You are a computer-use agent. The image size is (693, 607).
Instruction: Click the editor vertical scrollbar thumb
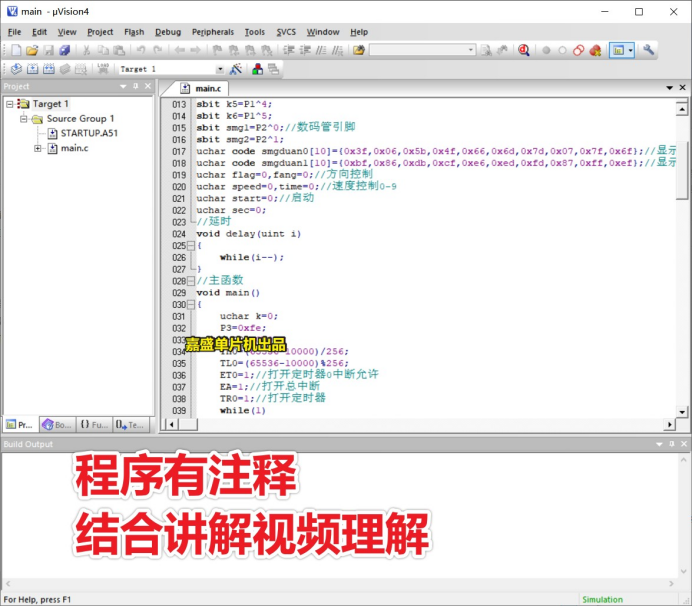[682, 171]
